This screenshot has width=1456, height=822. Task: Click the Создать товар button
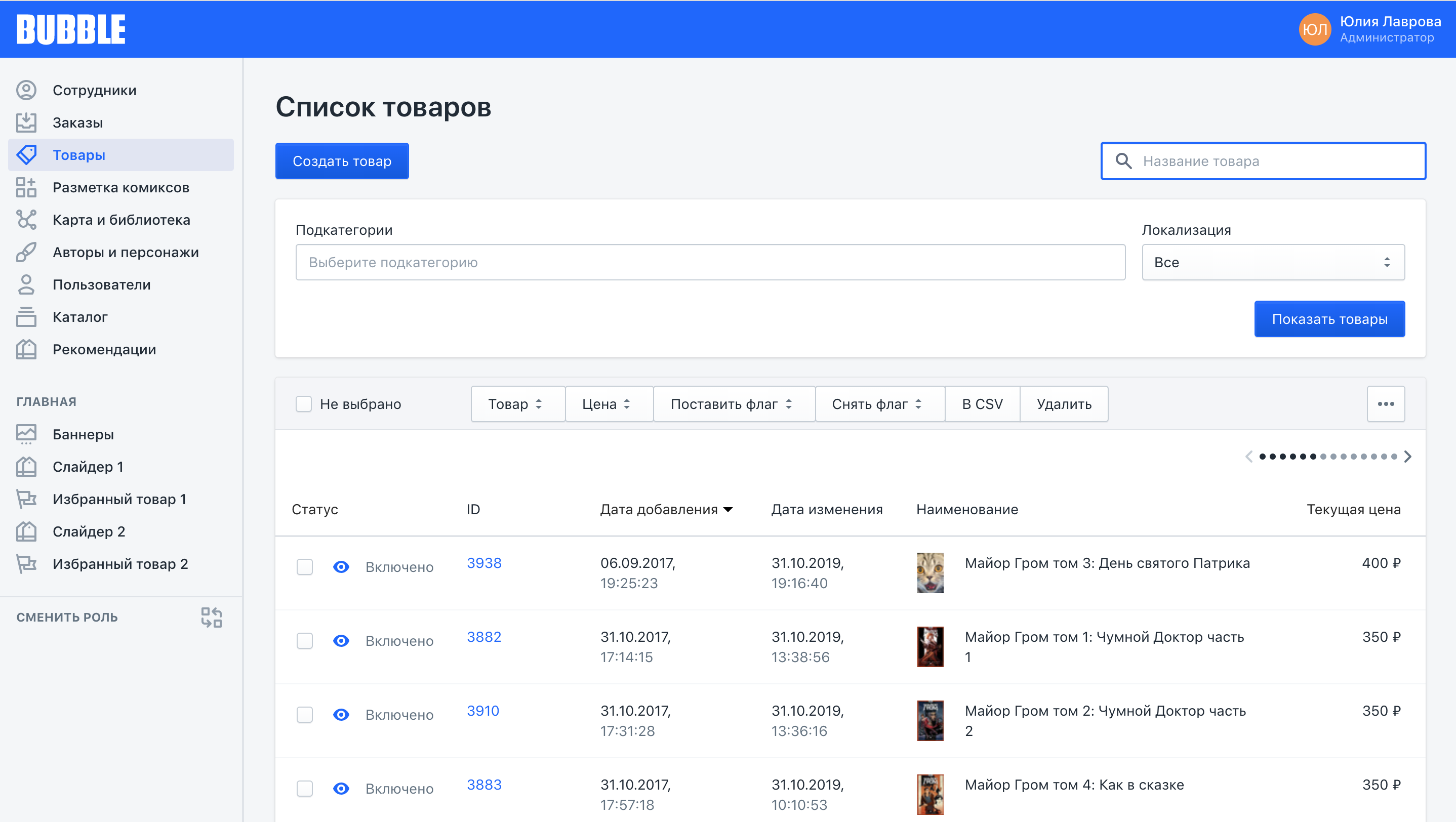click(341, 160)
